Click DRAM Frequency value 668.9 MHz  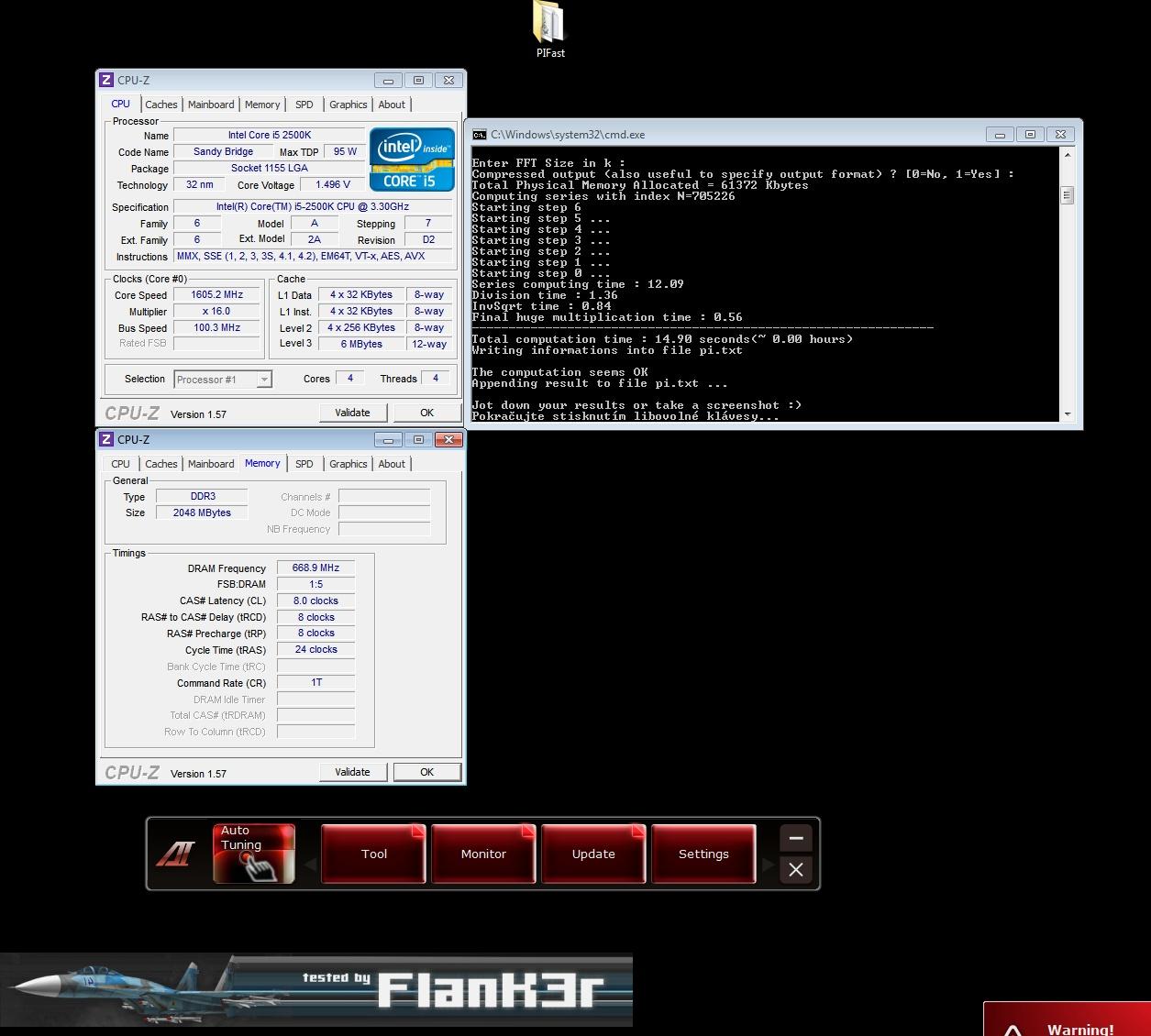point(316,568)
